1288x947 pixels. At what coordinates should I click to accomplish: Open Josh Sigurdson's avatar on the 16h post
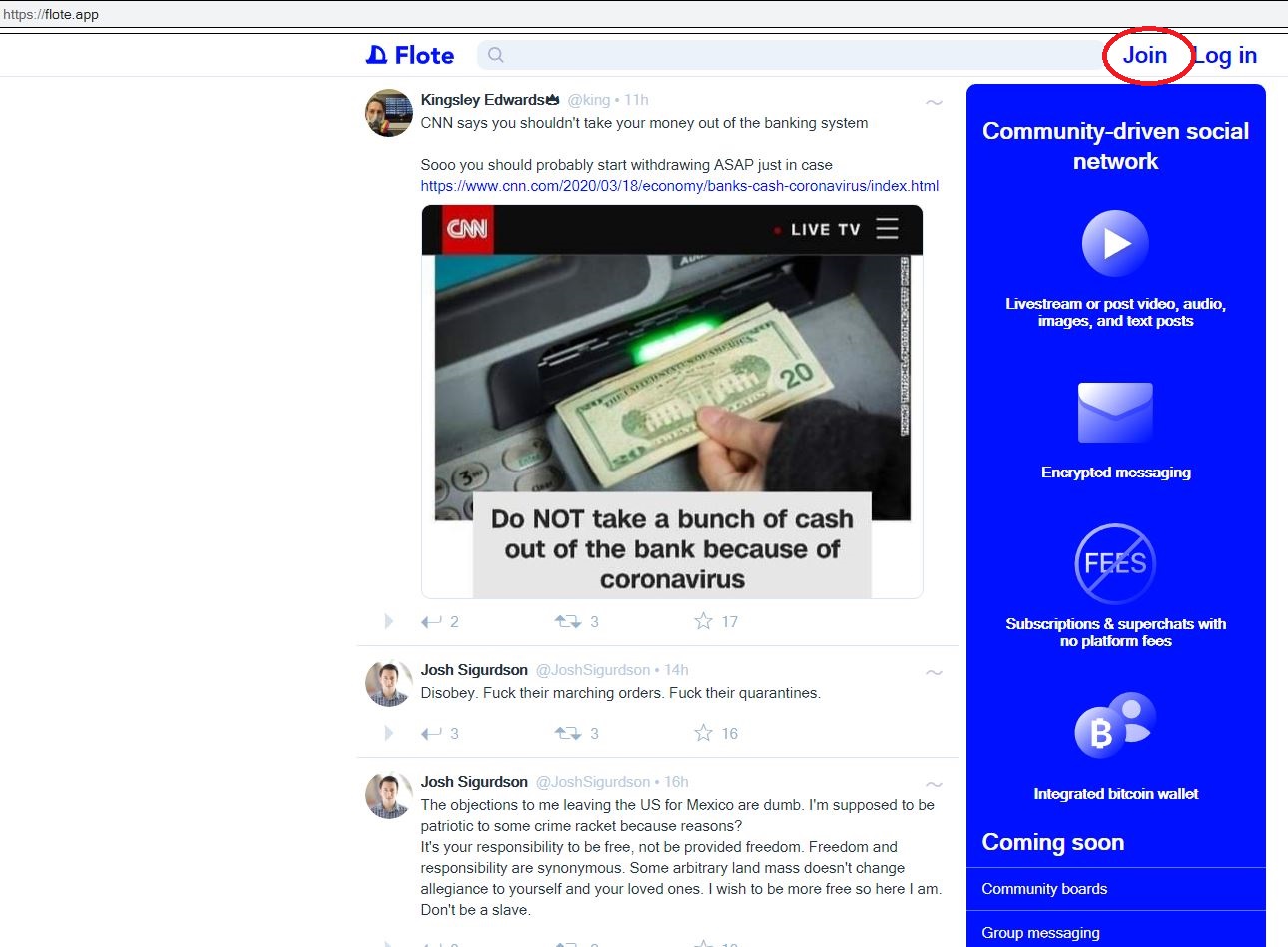389,796
